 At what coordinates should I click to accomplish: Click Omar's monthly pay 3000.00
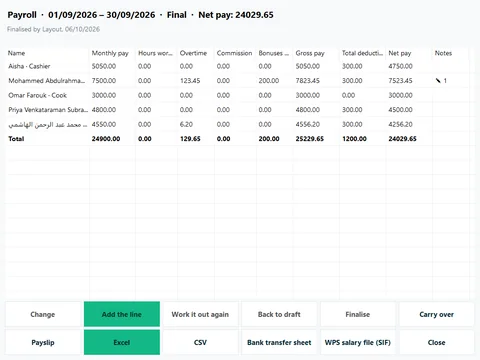coord(104,95)
